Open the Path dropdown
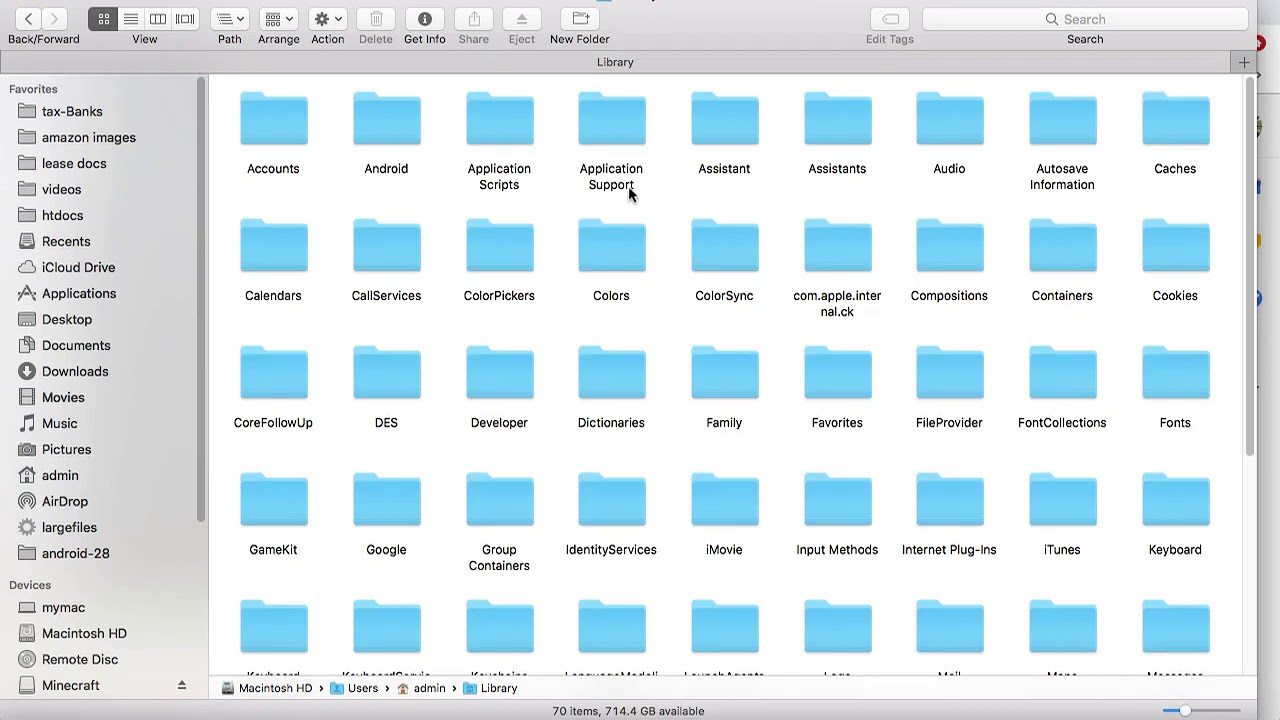Image resolution: width=1280 pixels, height=720 pixels. click(230, 19)
